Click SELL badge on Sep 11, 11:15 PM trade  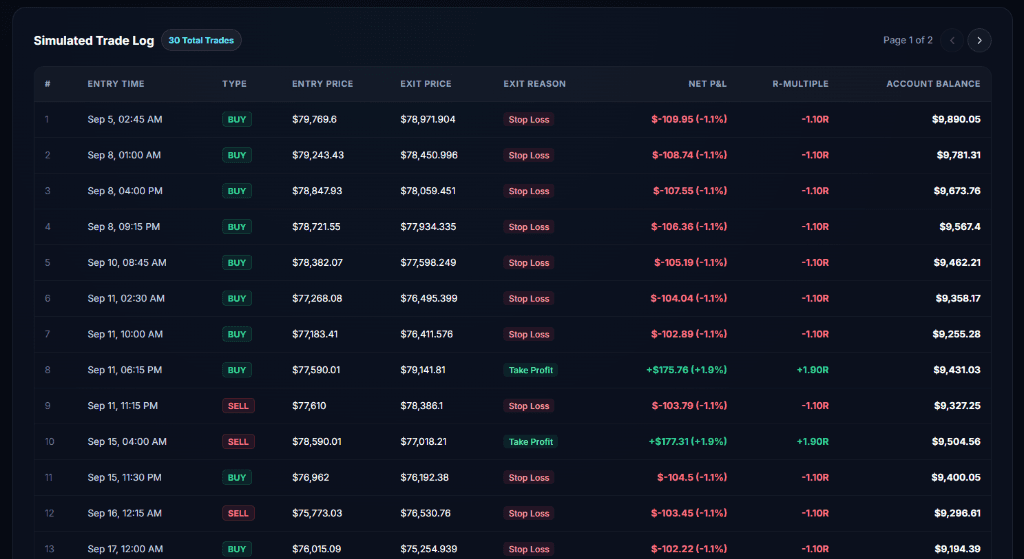tap(238, 406)
